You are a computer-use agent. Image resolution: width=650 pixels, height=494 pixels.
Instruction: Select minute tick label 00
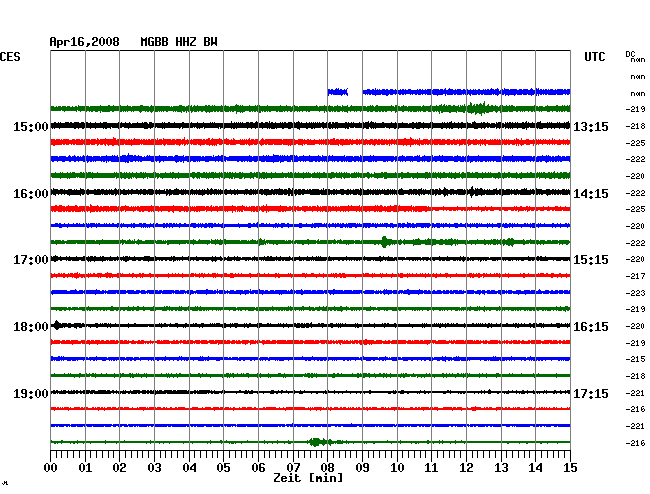[x=51, y=468]
